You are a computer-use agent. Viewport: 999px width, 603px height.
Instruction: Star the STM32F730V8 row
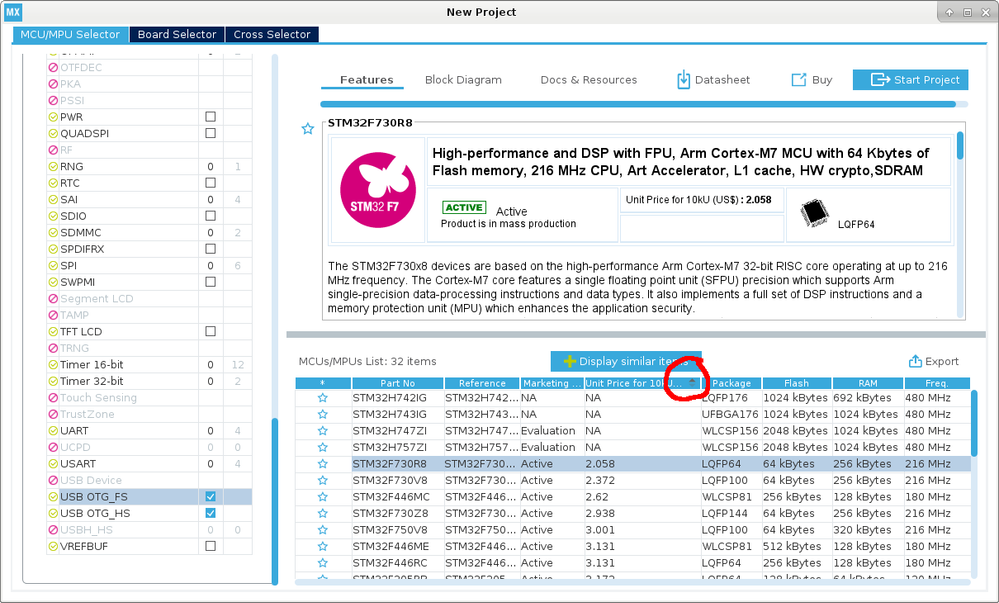[323, 481]
